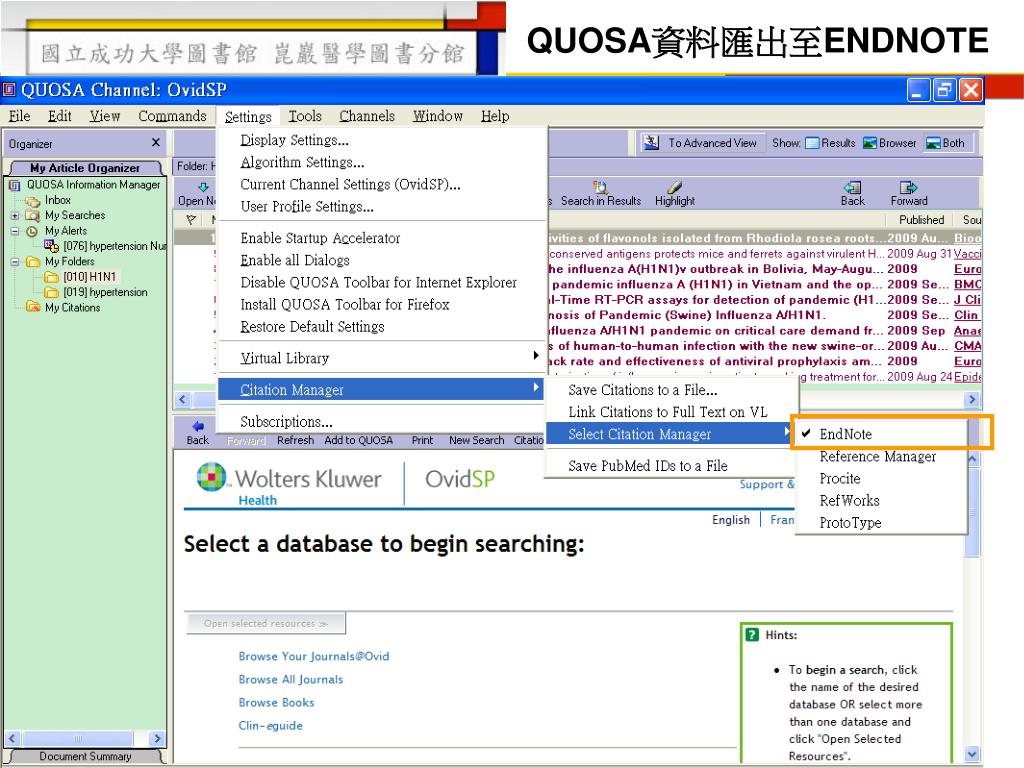The width and height of the screenshot is (1024, 768).
Task: Click the filter funnel icon in results
Action: pos(191,220)
